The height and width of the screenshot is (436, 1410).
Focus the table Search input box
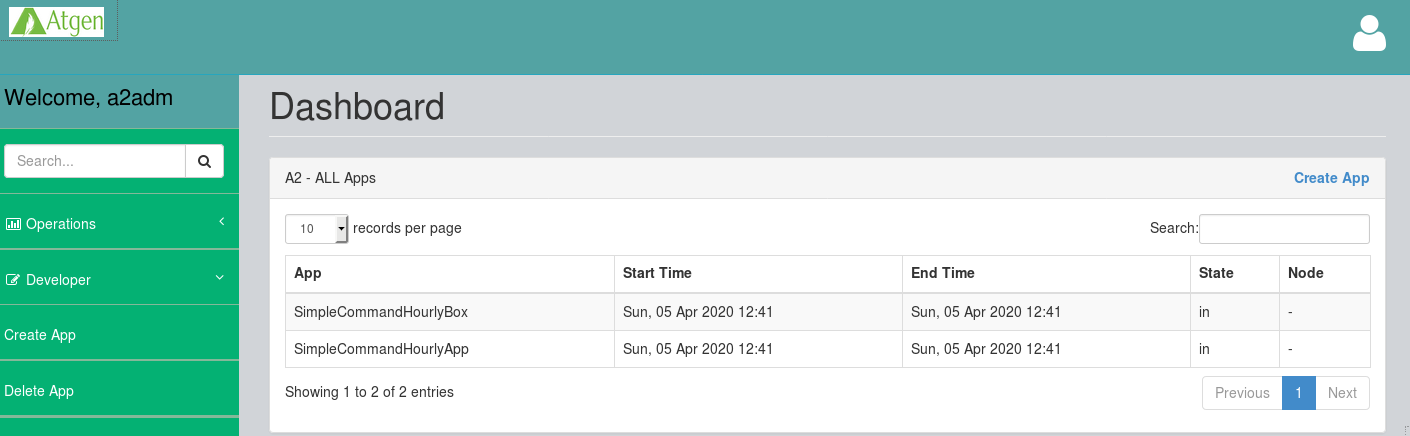tap(1284, 229)
